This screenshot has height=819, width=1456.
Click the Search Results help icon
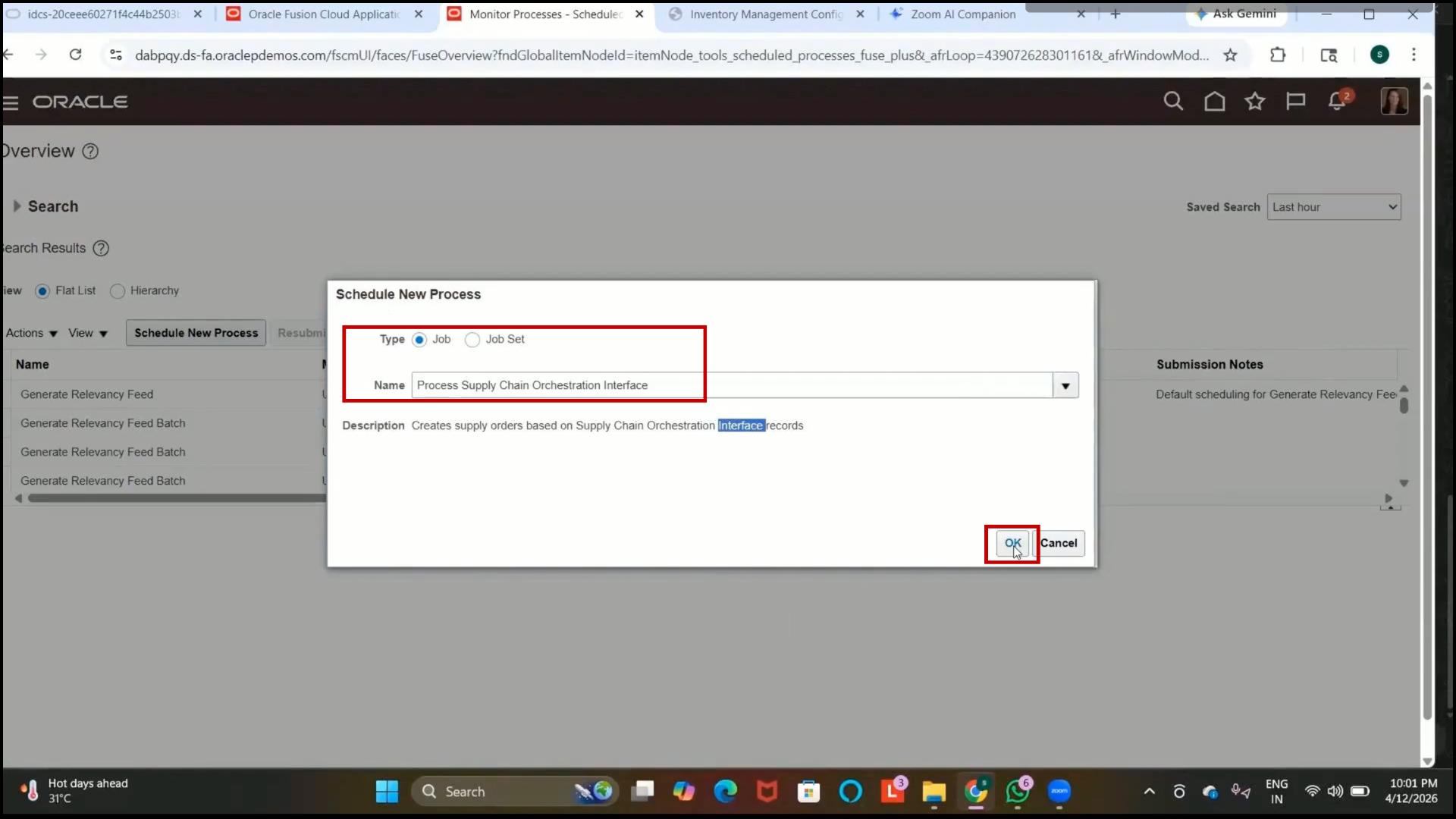pyautogui.click(x=101, y=248)
